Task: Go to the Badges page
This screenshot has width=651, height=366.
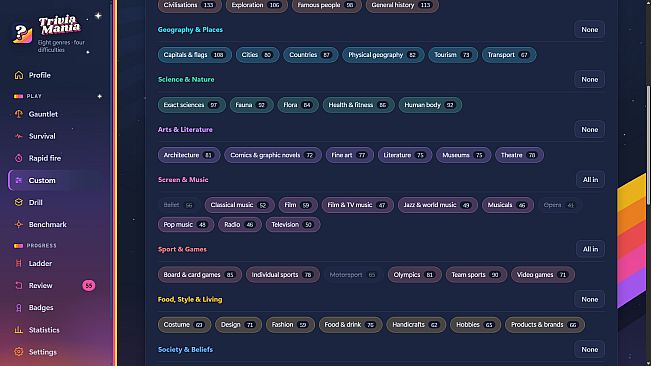Action: click(56, 307)
